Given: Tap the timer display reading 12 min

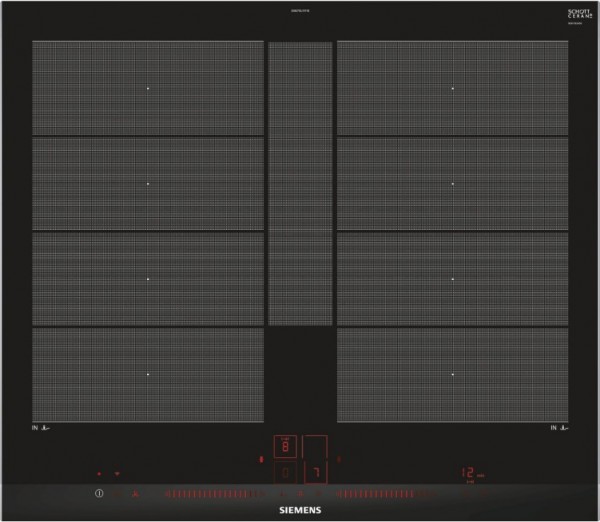Looking at the screenshot, I should click(473, 473).
